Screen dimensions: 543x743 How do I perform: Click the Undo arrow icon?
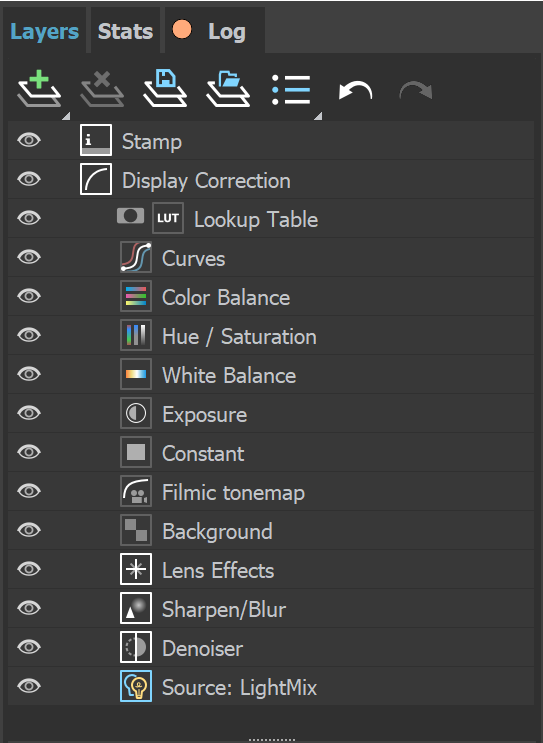click(x=355, y=91)
